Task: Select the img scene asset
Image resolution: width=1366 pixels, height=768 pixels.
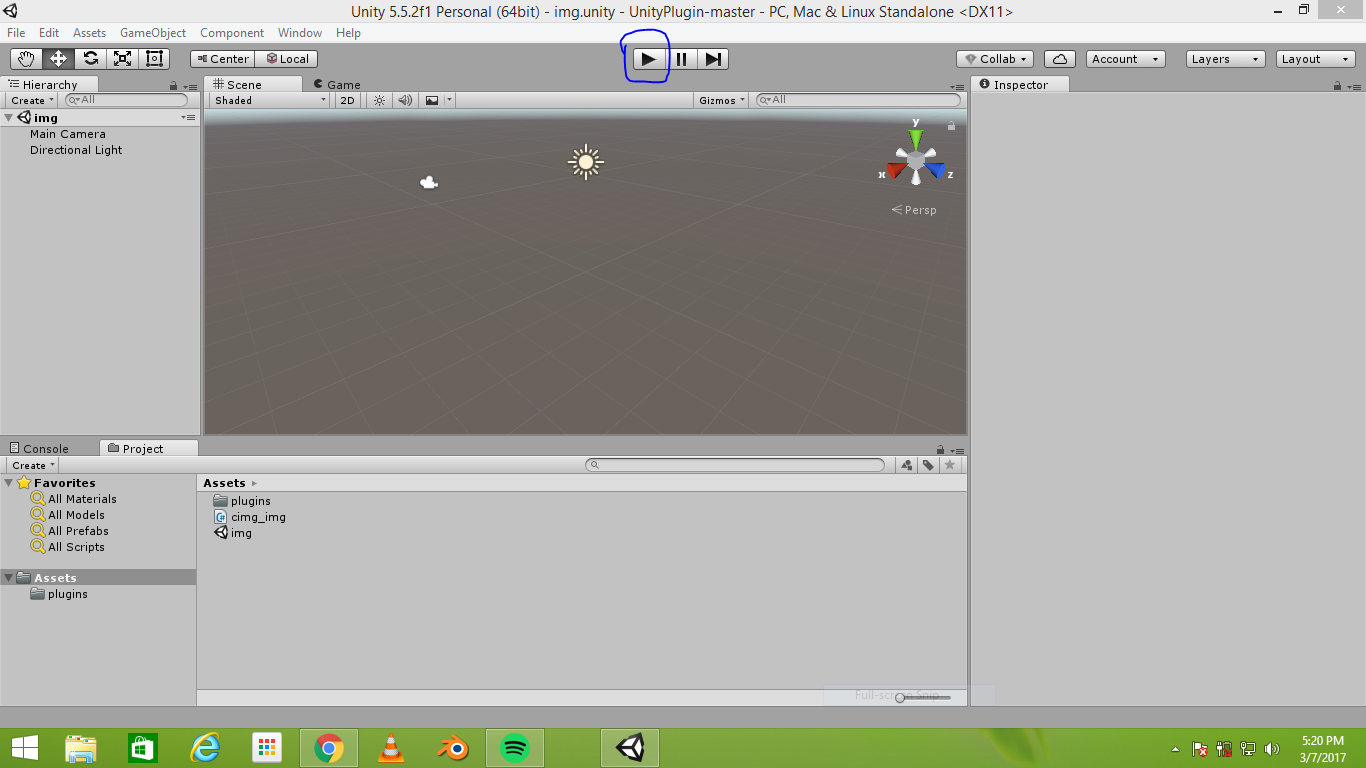Action: pos(233,533)
